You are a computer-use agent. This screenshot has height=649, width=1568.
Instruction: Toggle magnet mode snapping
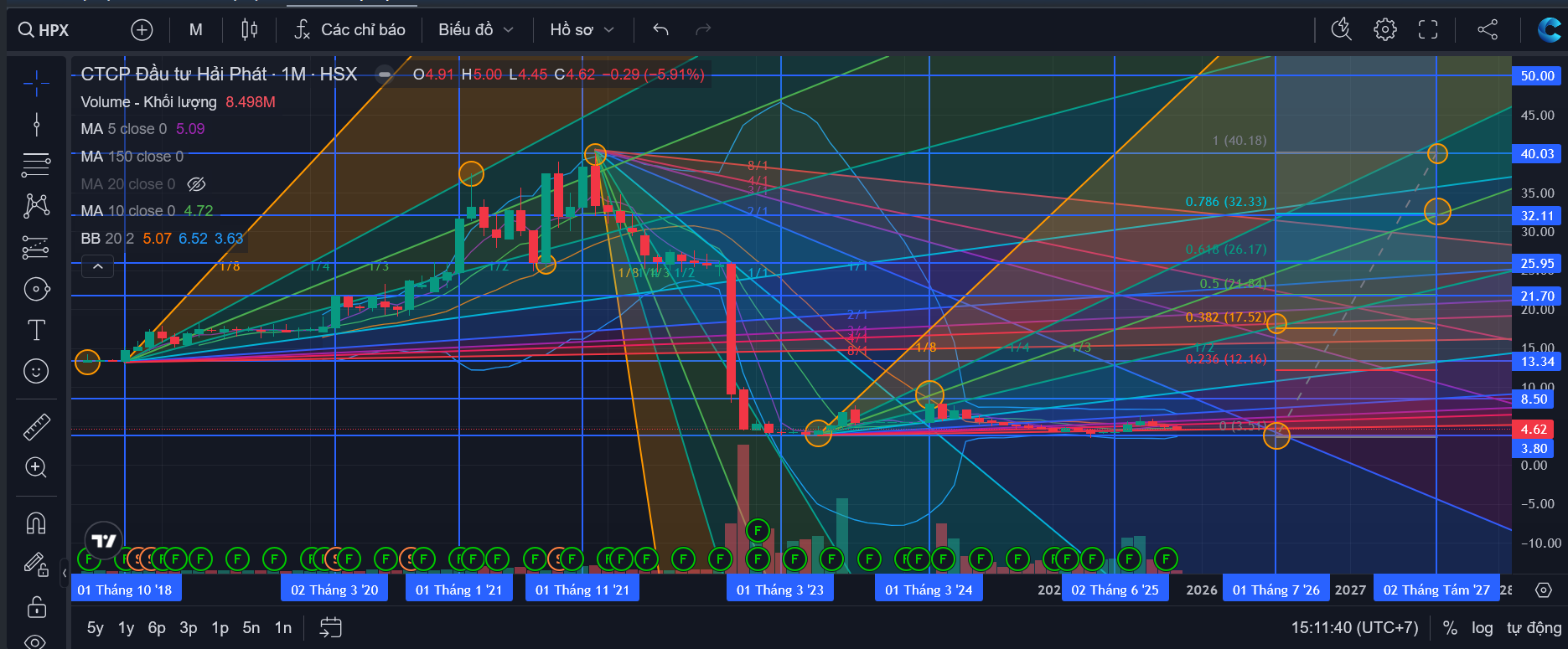[36, 523]
